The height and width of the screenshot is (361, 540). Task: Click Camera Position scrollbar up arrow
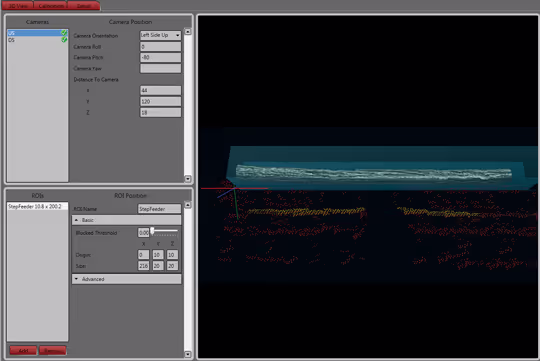[x=188, y=32]
